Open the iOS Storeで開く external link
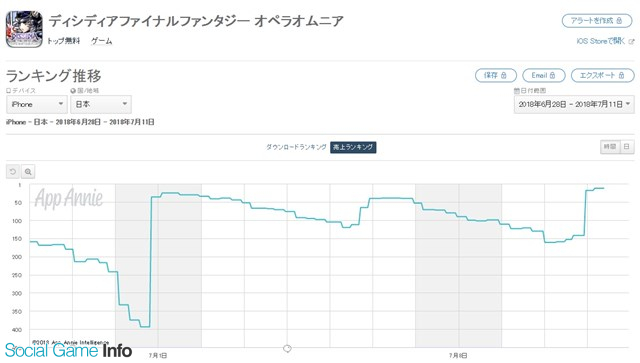 [605, 41]
